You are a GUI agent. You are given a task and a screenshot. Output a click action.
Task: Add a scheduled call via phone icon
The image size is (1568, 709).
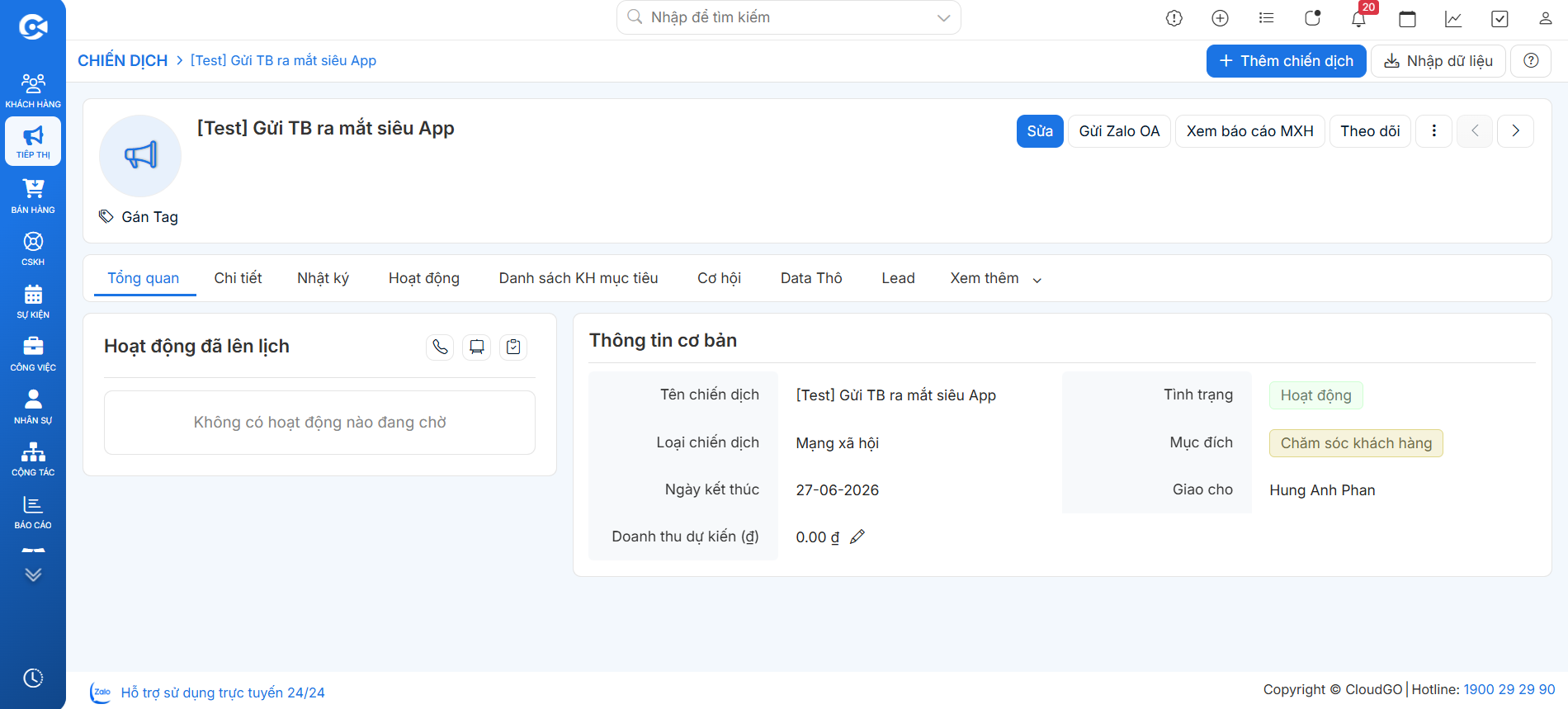tap(441, 347)
